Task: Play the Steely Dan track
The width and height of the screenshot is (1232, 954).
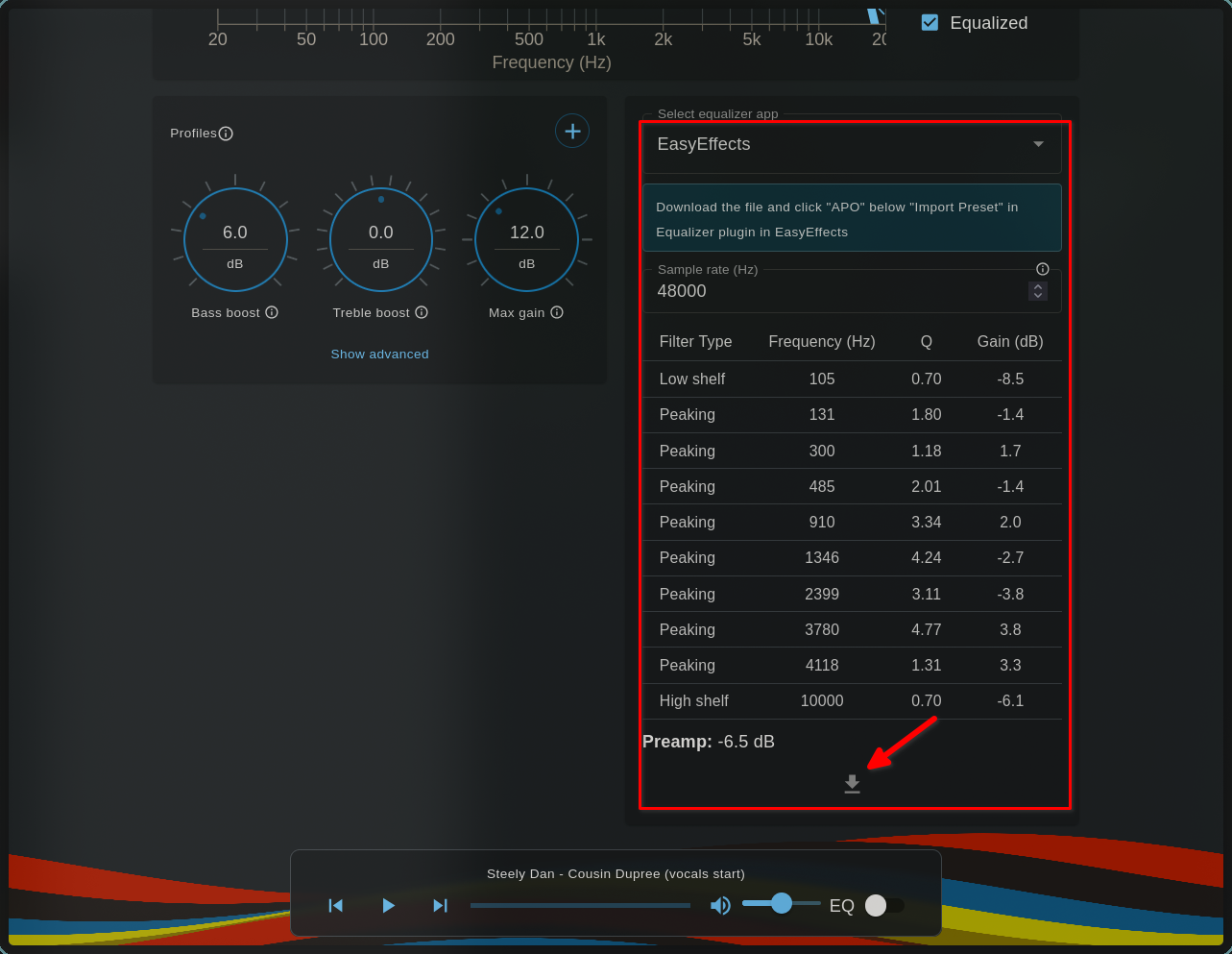Action: point(388,905)
